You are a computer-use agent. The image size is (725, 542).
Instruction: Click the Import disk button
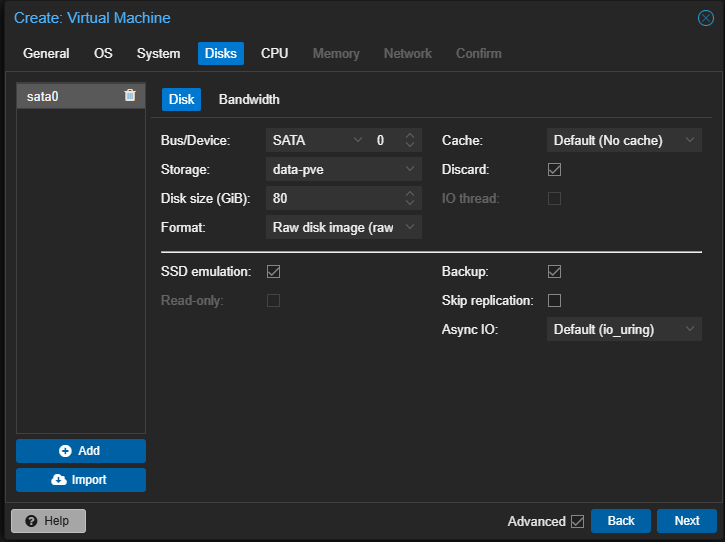point(81,480)
